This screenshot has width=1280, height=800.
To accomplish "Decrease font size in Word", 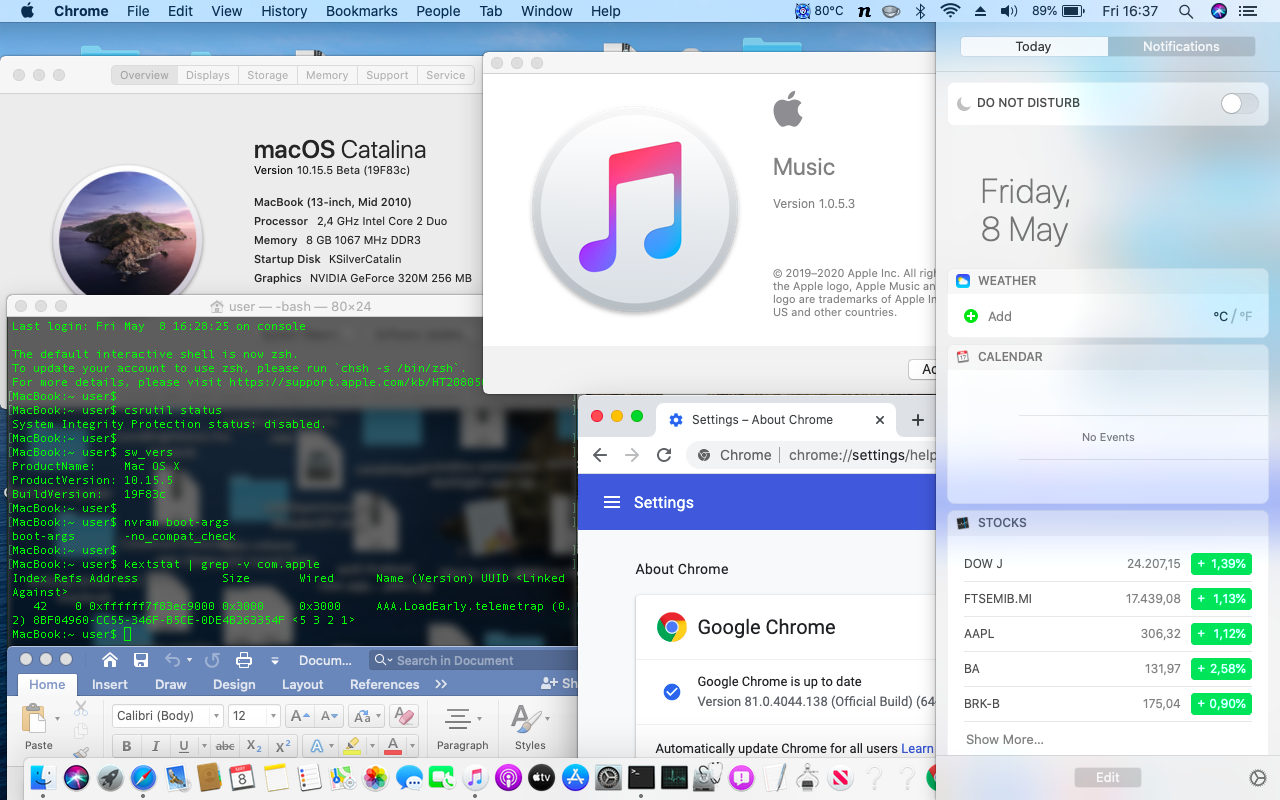I will pyautogui.click(x=329, y=716).
